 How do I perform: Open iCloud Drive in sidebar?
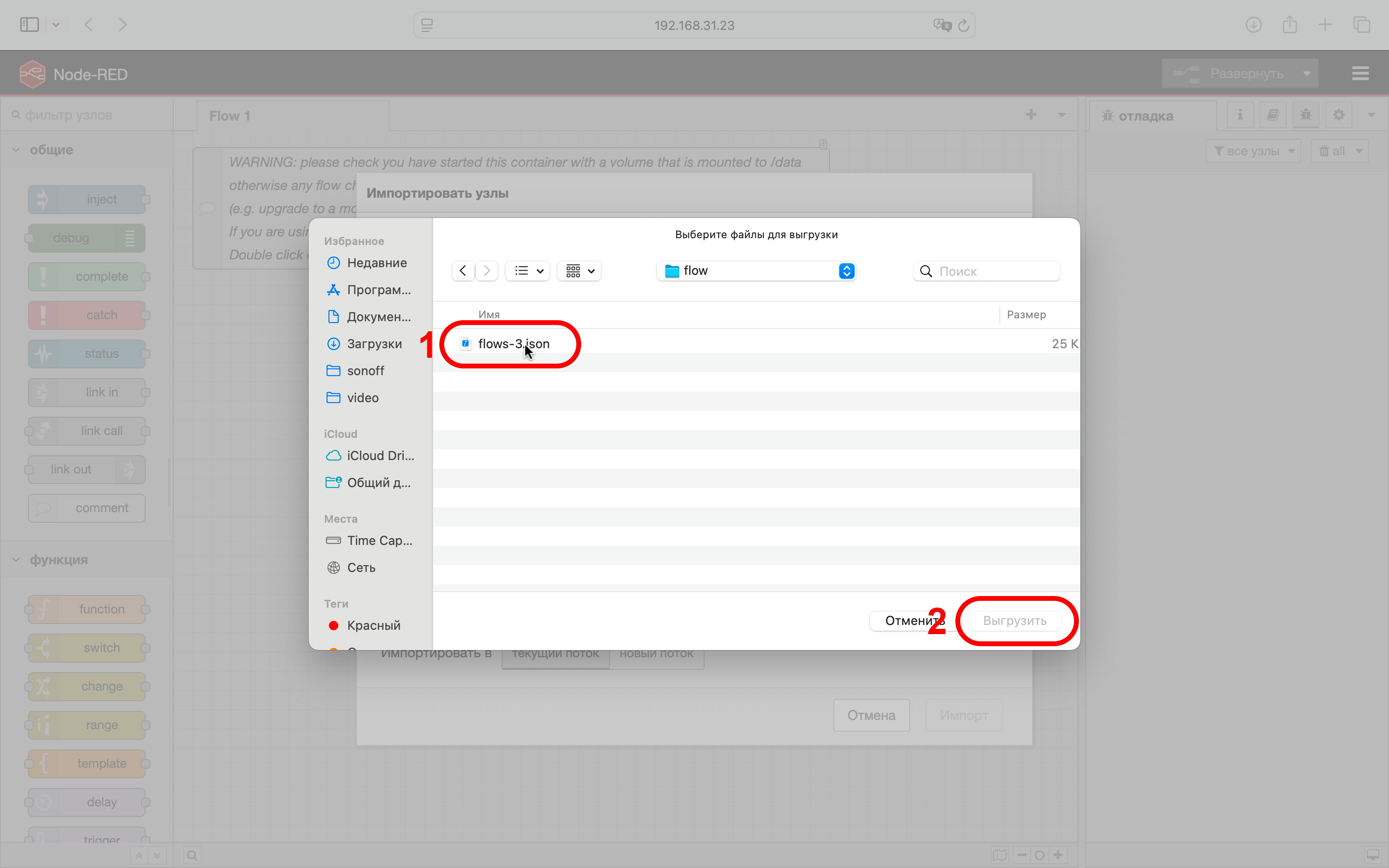[380, 455]
